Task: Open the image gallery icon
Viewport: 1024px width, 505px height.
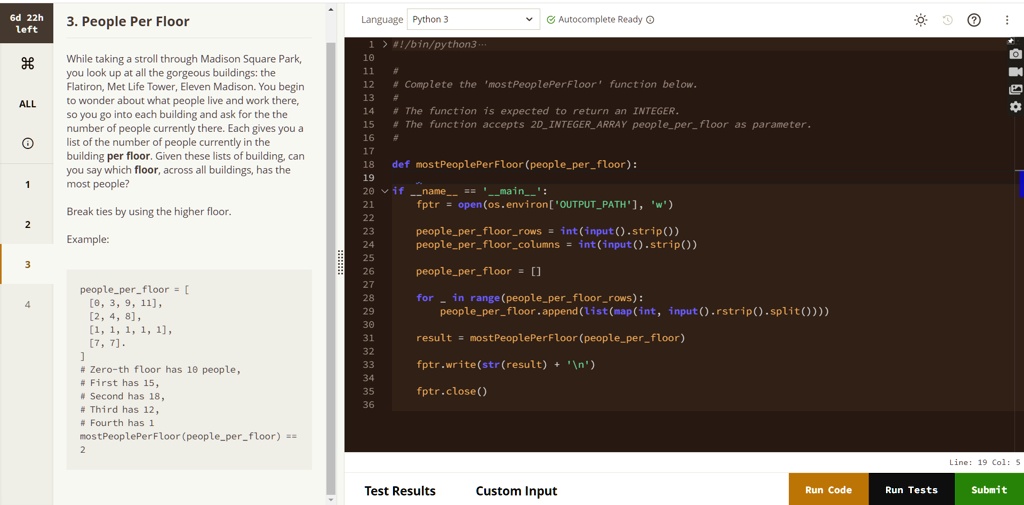Action: coord(1016,90)
